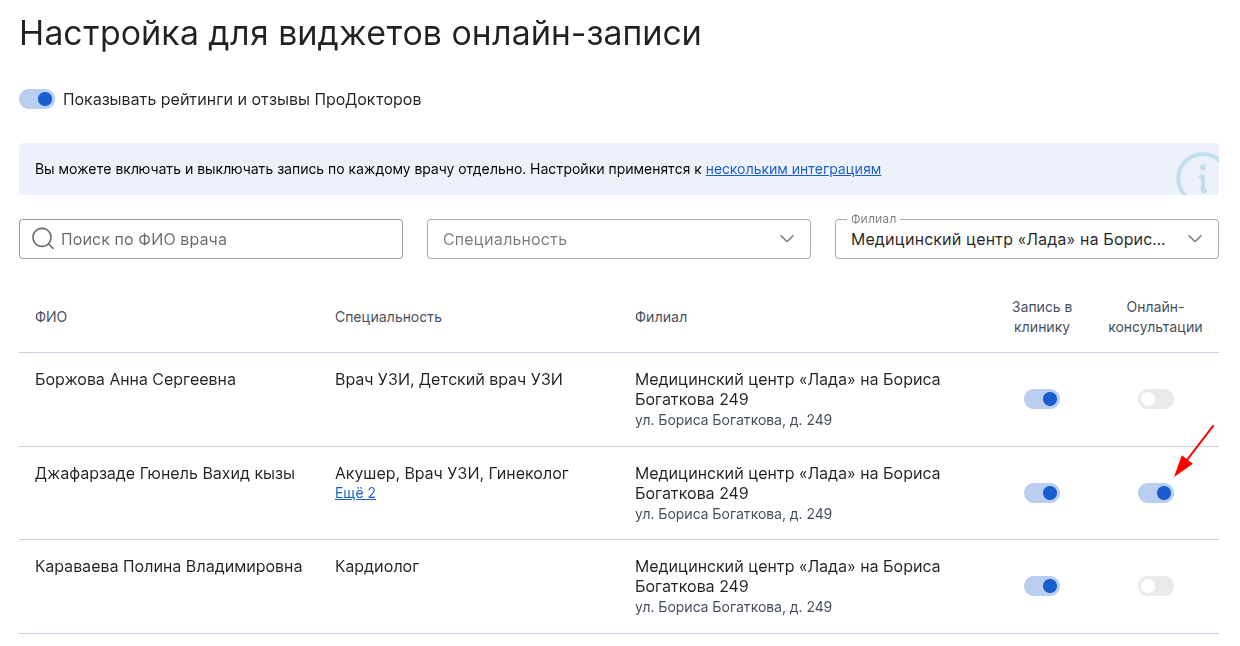Disable clinic booking for Джафарзаде Гюнель

click(x=1041, y=493)
